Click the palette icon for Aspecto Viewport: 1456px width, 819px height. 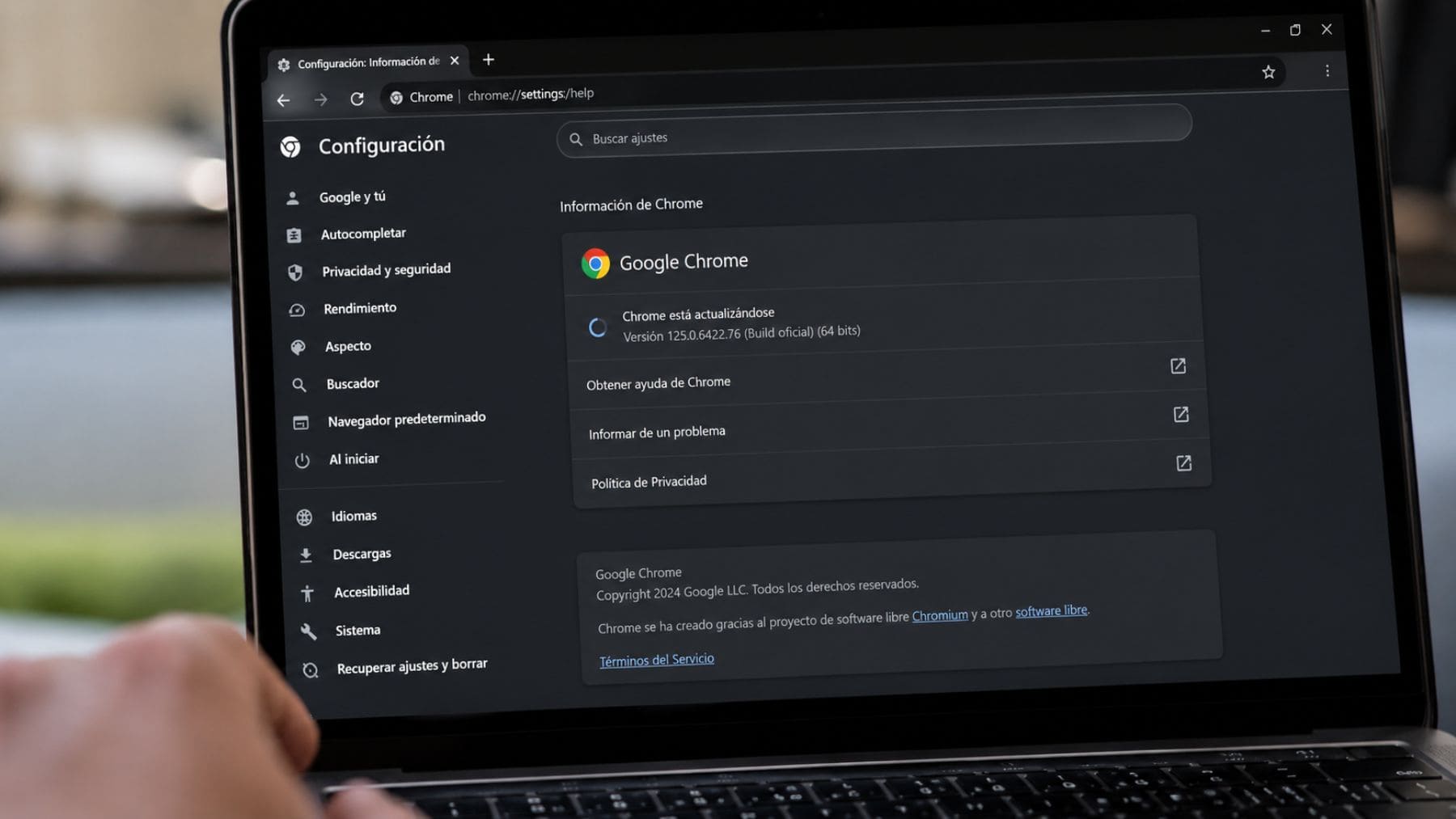298,348
